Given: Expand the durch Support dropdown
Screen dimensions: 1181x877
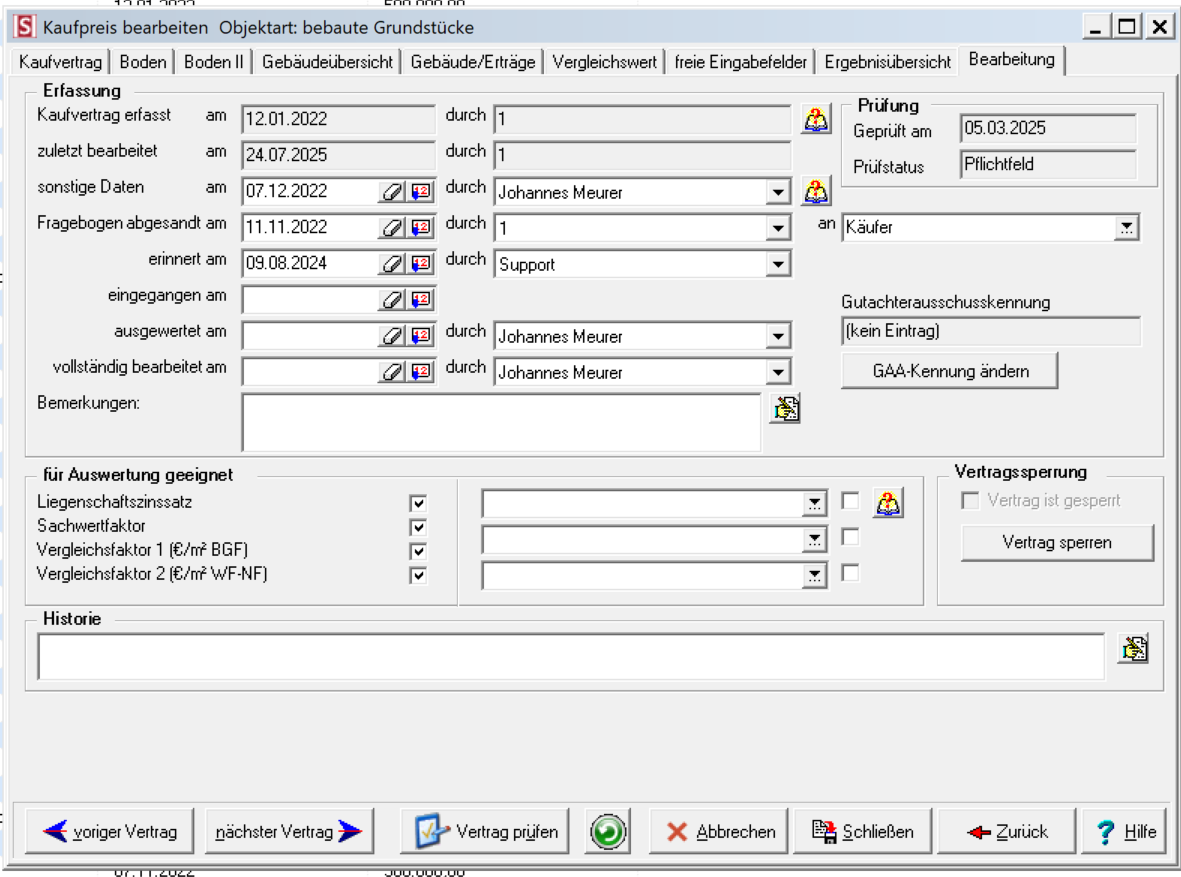Looking at the screenshot, I should click(778, 264).
